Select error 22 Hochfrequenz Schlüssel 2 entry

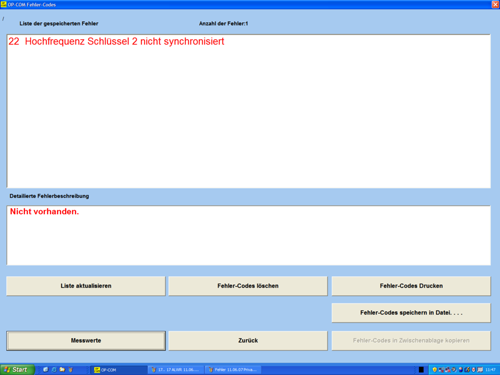point(116,41)
